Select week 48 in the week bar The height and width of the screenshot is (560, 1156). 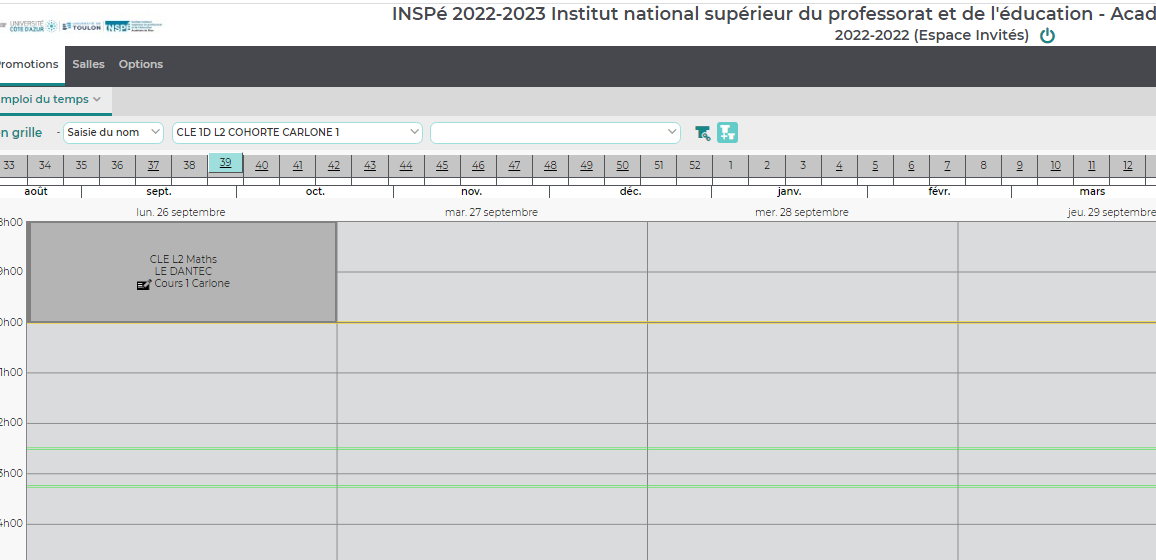[551, 165]
